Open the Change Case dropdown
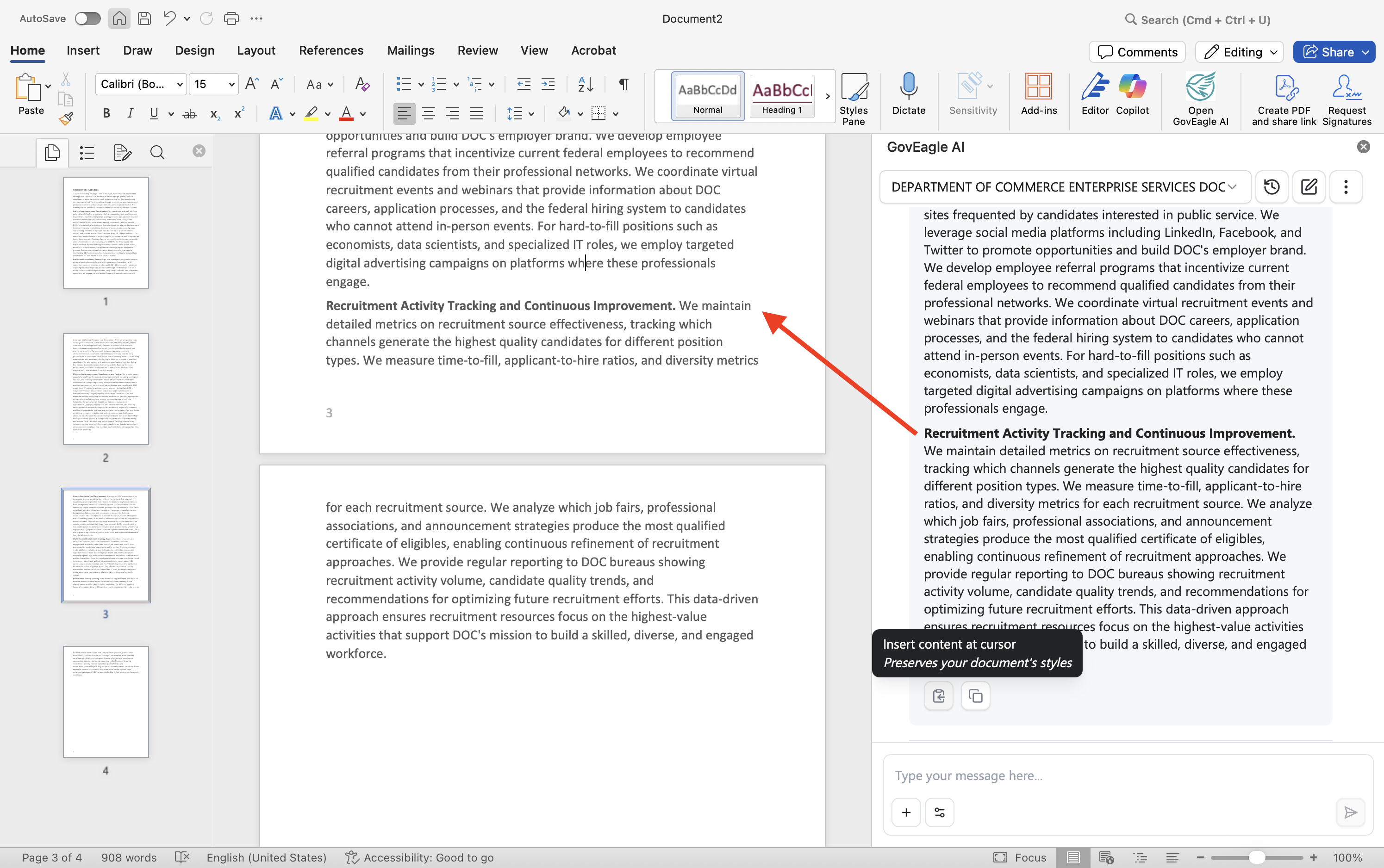The width and height of the screenshot is (1384, 868). pos(319,85)
